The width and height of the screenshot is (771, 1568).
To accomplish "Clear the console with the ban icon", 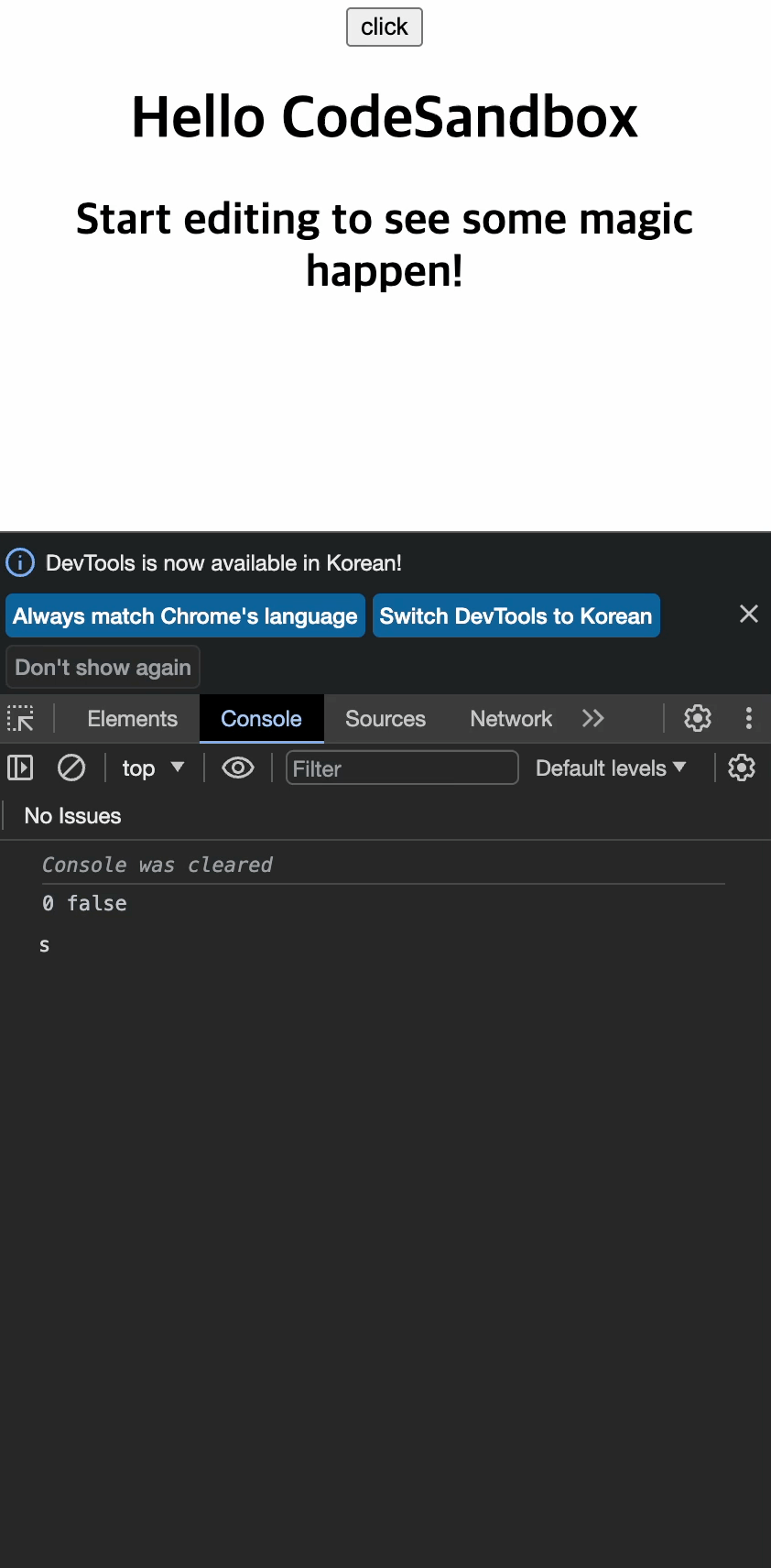I will 71,768.
